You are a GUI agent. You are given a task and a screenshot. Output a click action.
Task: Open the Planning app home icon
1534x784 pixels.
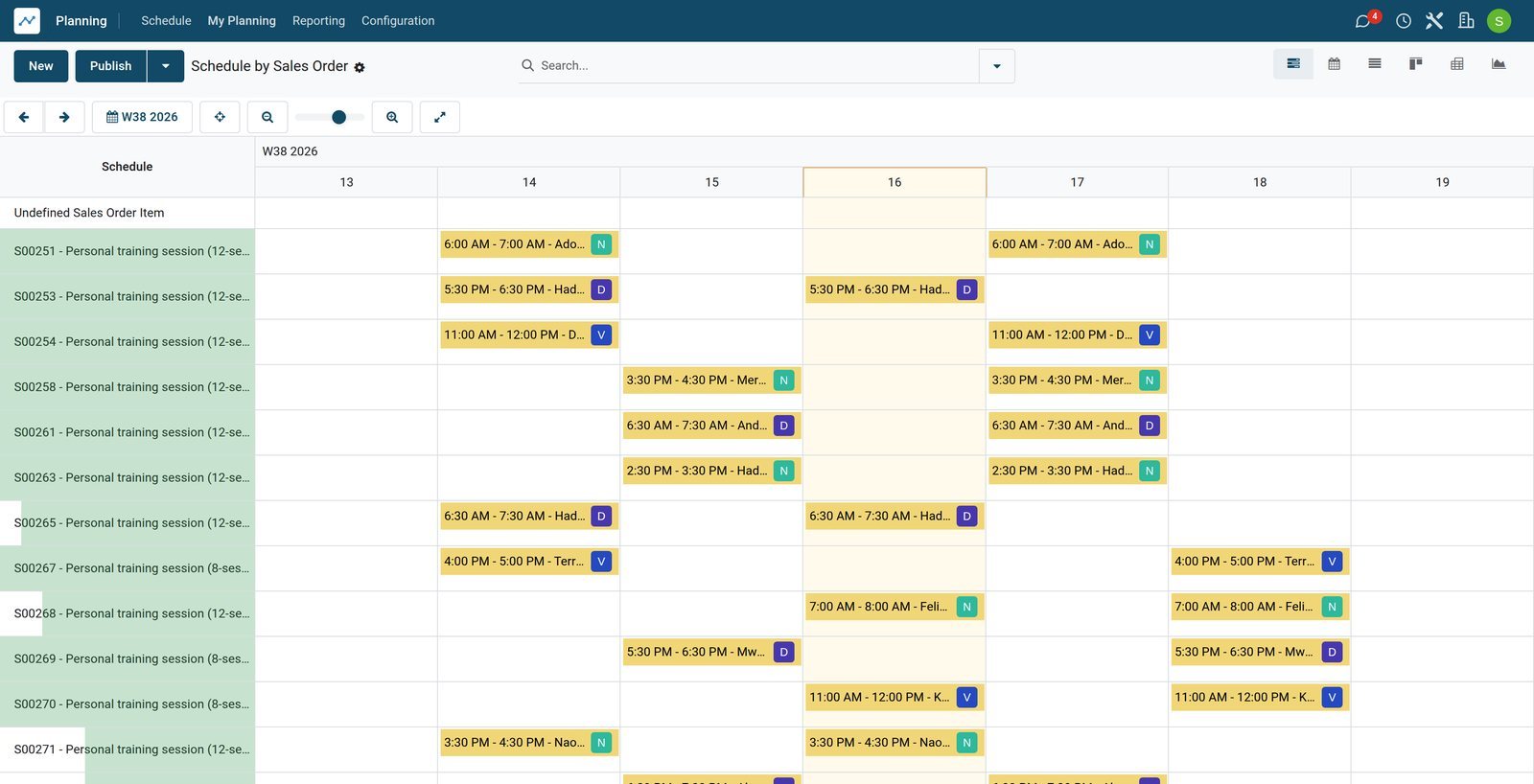(27, 20)
